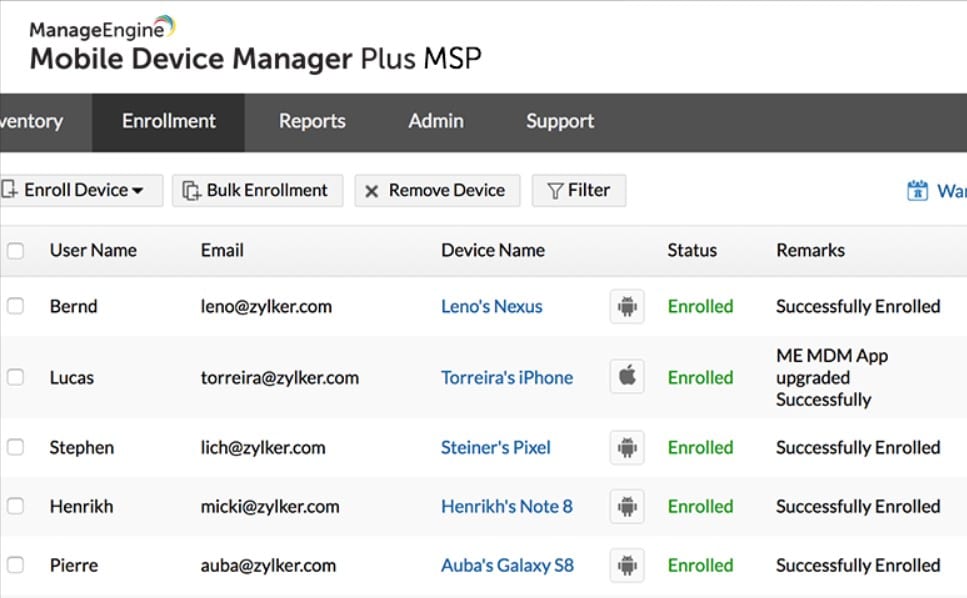Click the Bulk Enrollment copy icon

pos(191,191)
